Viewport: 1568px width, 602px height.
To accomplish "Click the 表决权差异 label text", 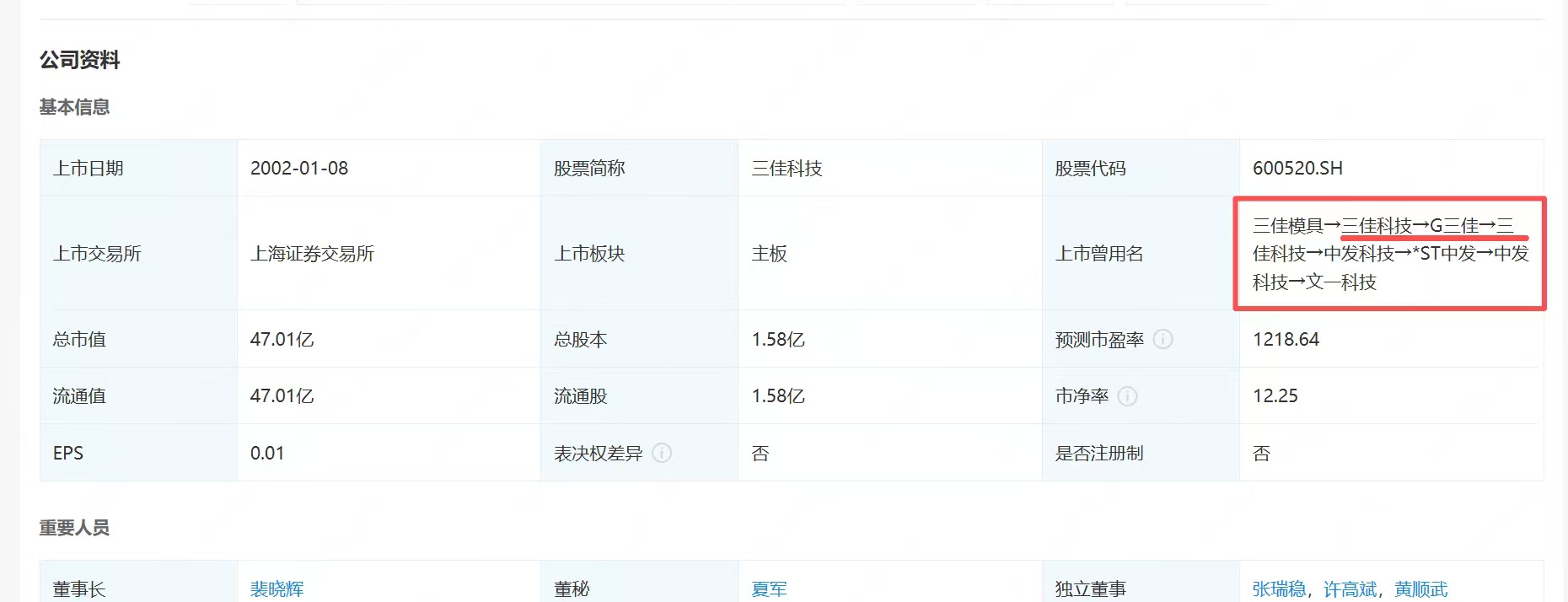I will (x=598, y=454).
